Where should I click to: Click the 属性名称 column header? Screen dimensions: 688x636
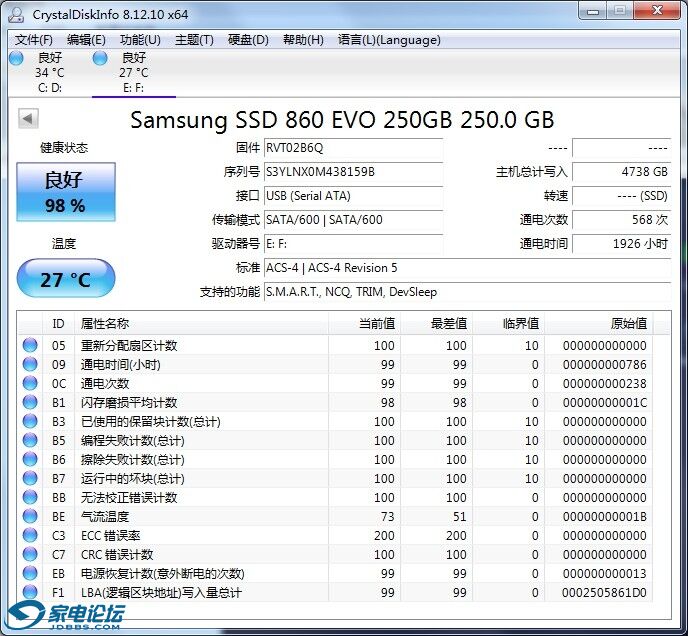(x=201, y=323)
